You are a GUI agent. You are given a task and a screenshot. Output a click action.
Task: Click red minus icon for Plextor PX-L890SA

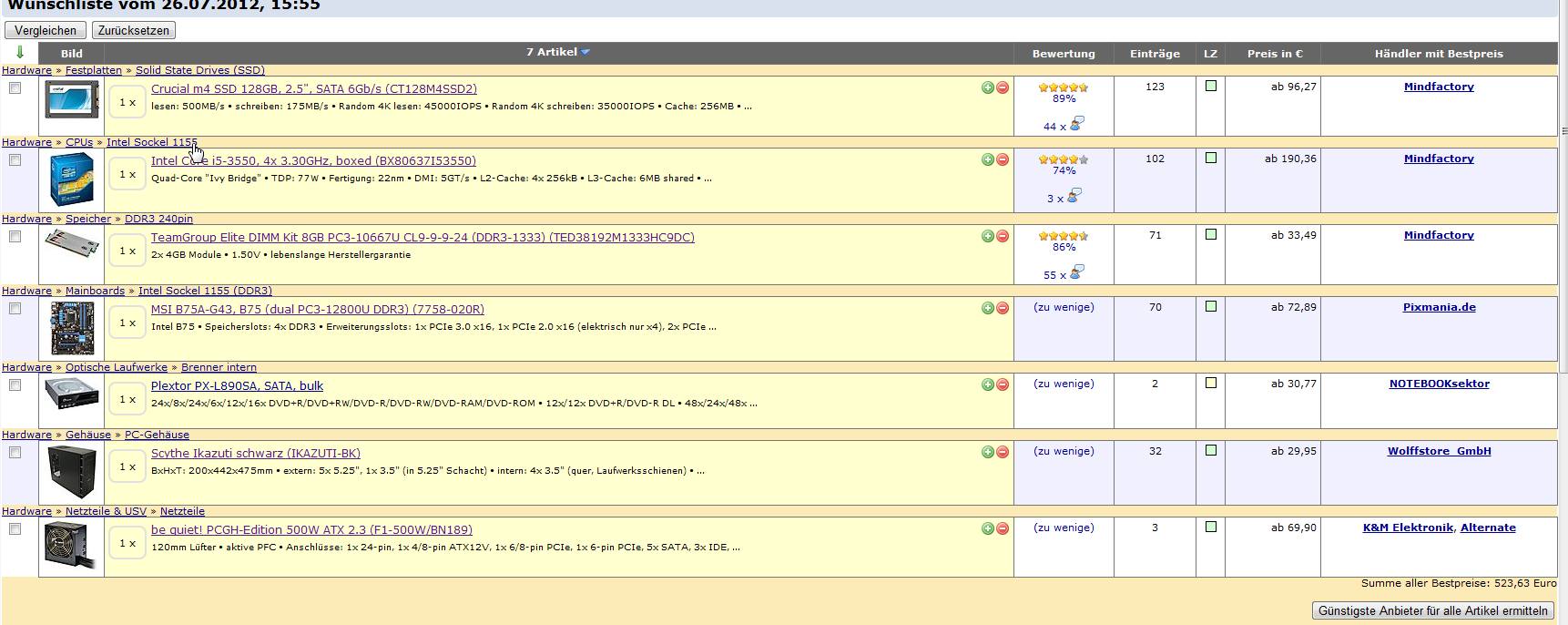(1003, 384)
